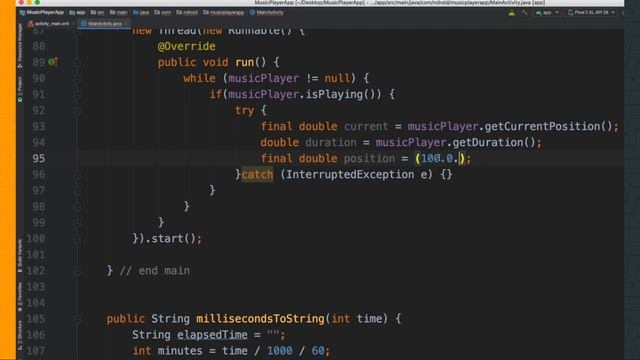The image size is (640, 360).
Task: Open the app run configuration dropdown
Action: click(547, 13)
